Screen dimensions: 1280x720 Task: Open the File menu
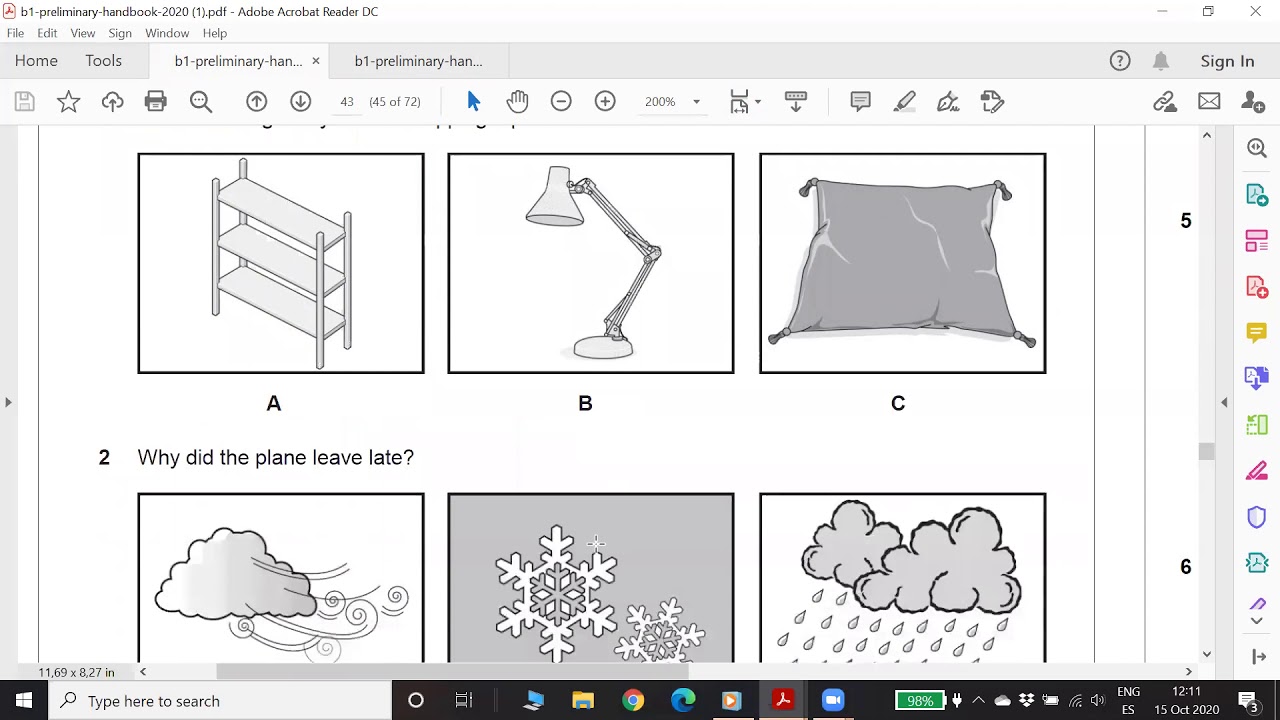pyautogui.click(x=15, y=33)
